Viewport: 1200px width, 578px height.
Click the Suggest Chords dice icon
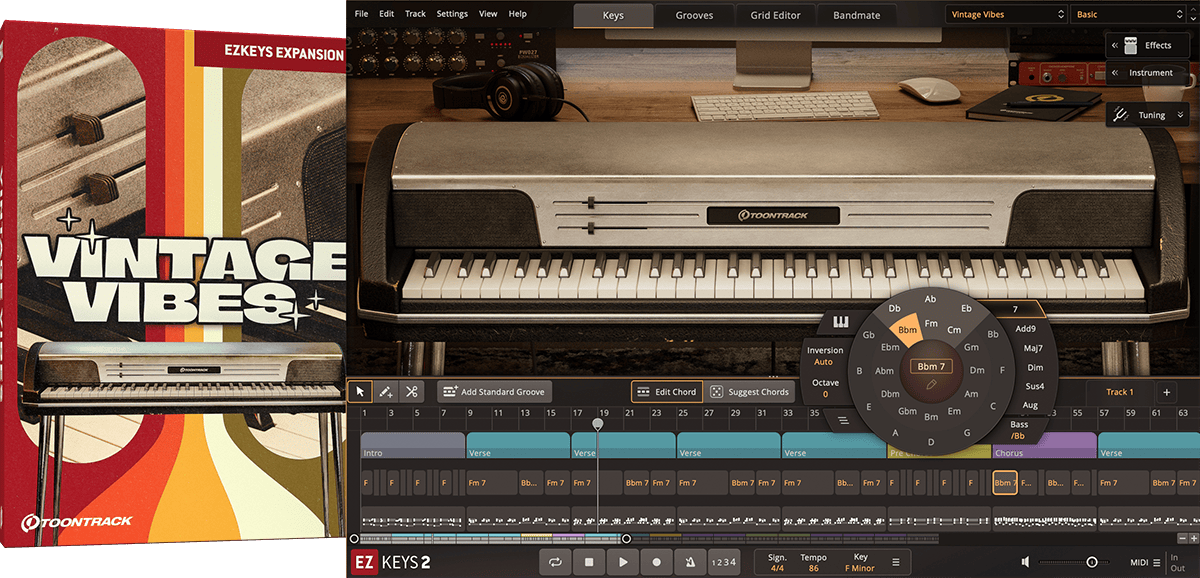719,392
